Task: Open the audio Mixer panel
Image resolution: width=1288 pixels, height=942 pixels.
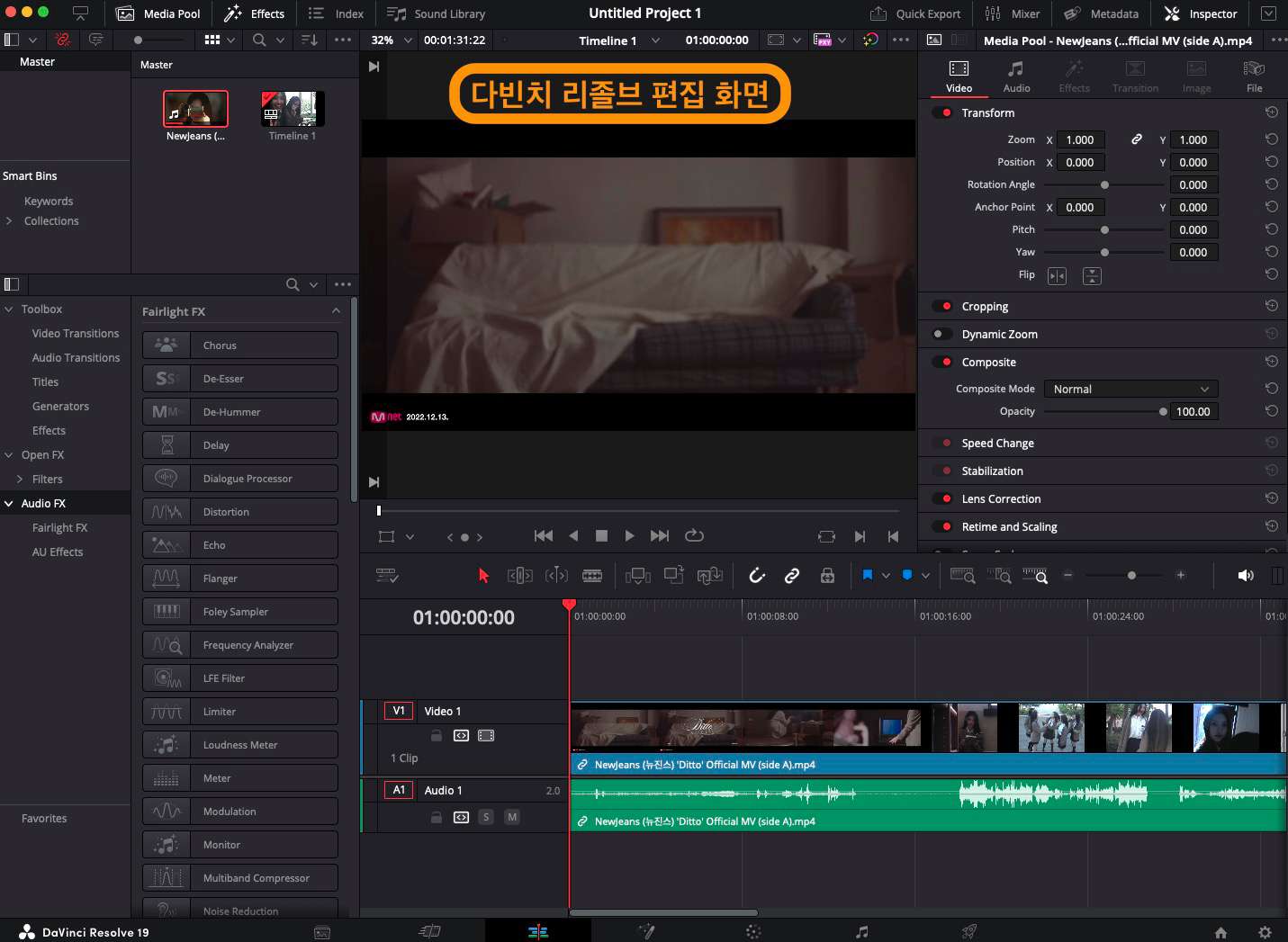Action: (1013, 13)
